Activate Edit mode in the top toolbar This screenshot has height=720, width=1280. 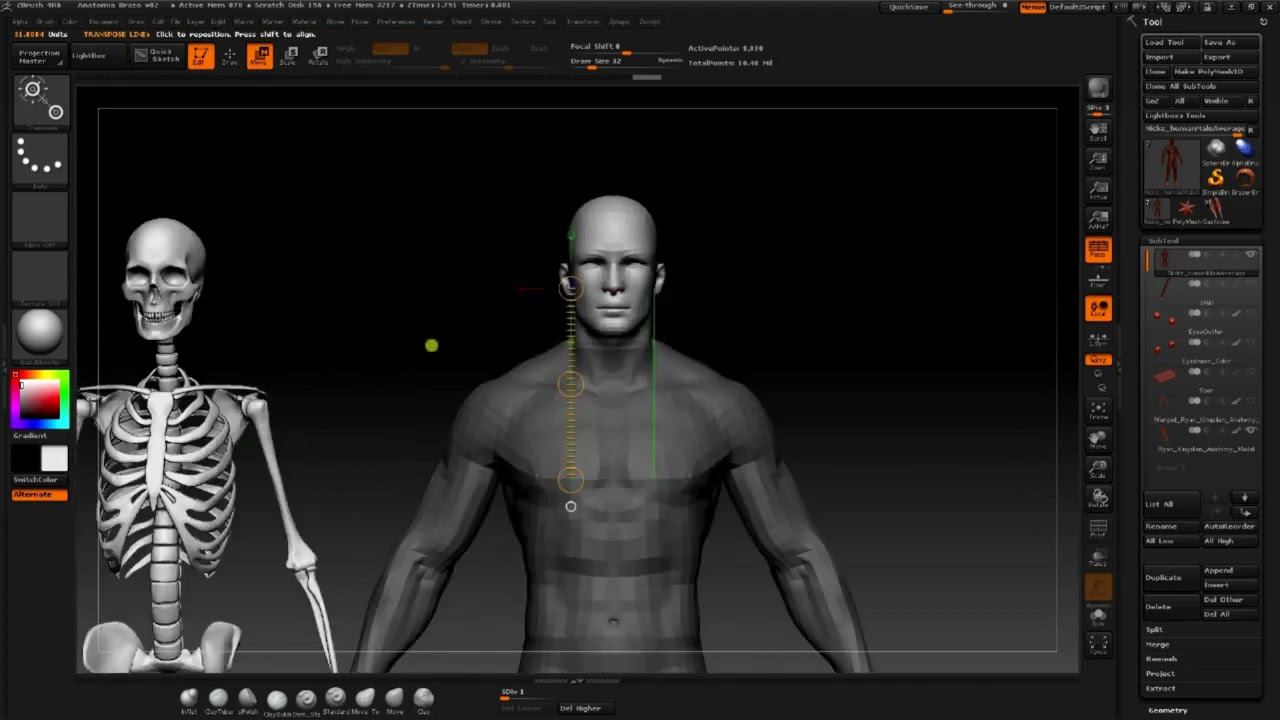pos(200,56)
